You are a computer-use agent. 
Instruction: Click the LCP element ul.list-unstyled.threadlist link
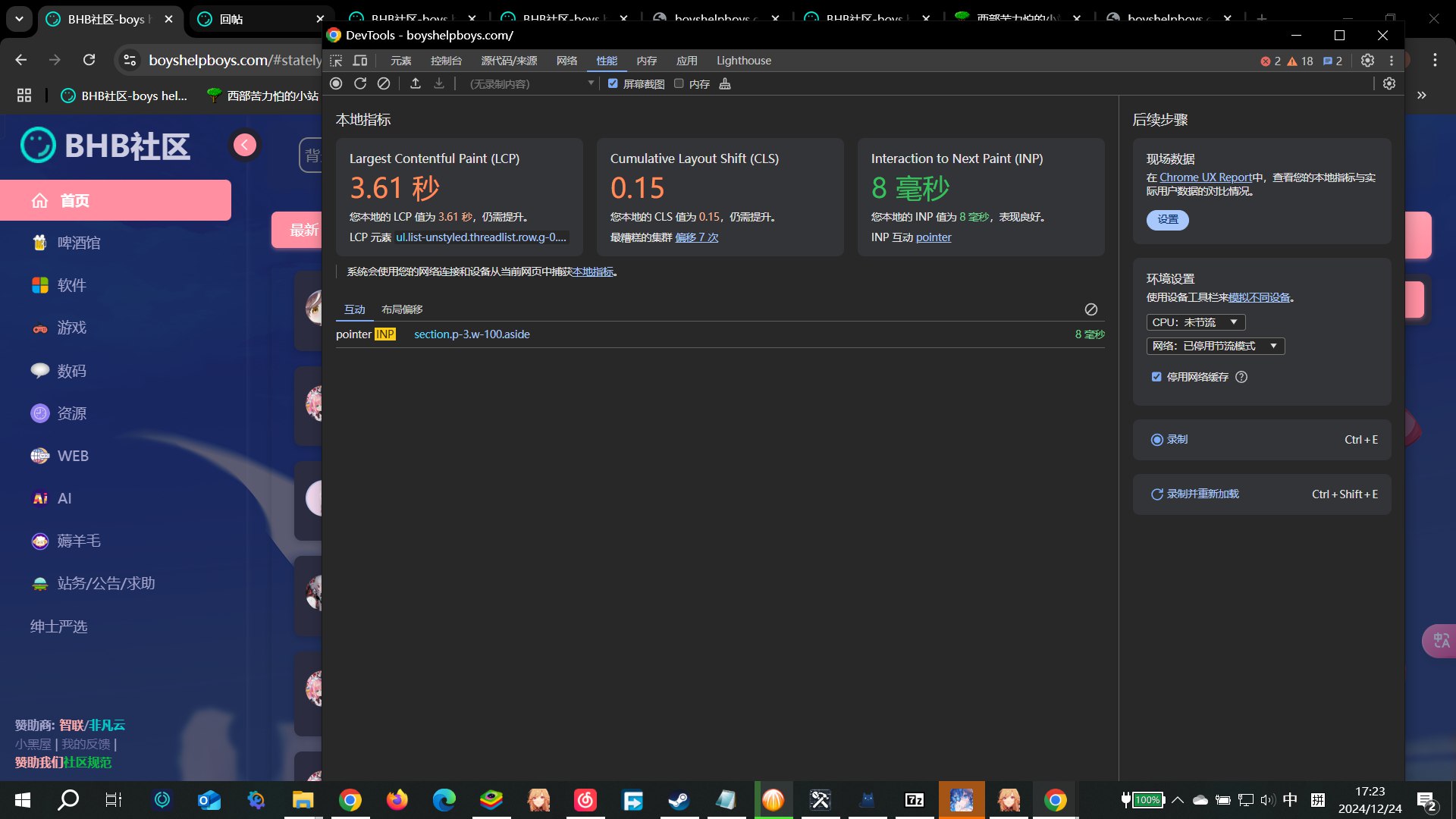pyautogui.click(x=481, y=237)
